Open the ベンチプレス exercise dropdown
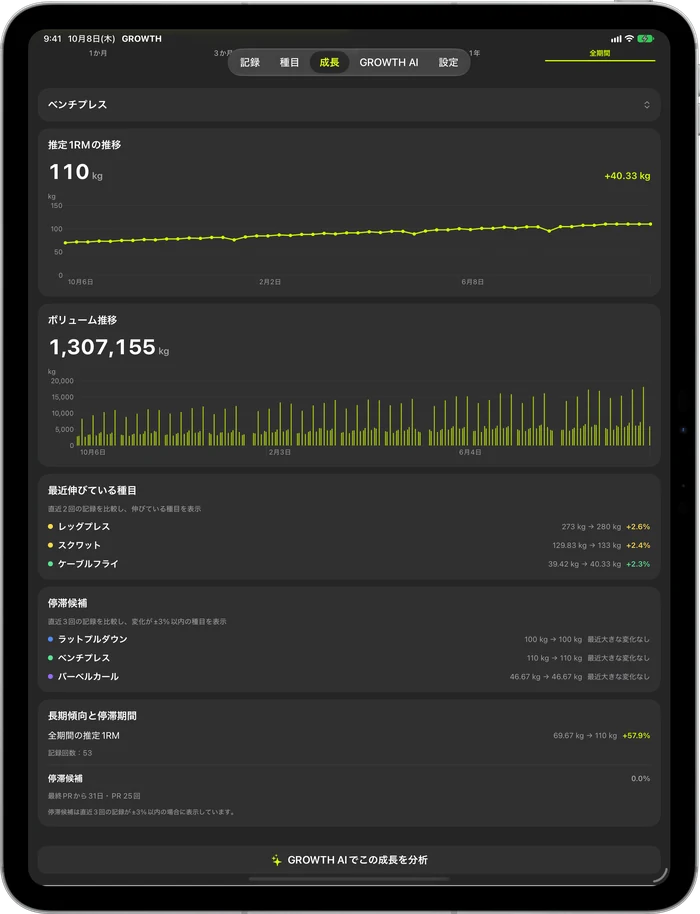This screenshot has height=914, width=700. click(x=349, y=105)
